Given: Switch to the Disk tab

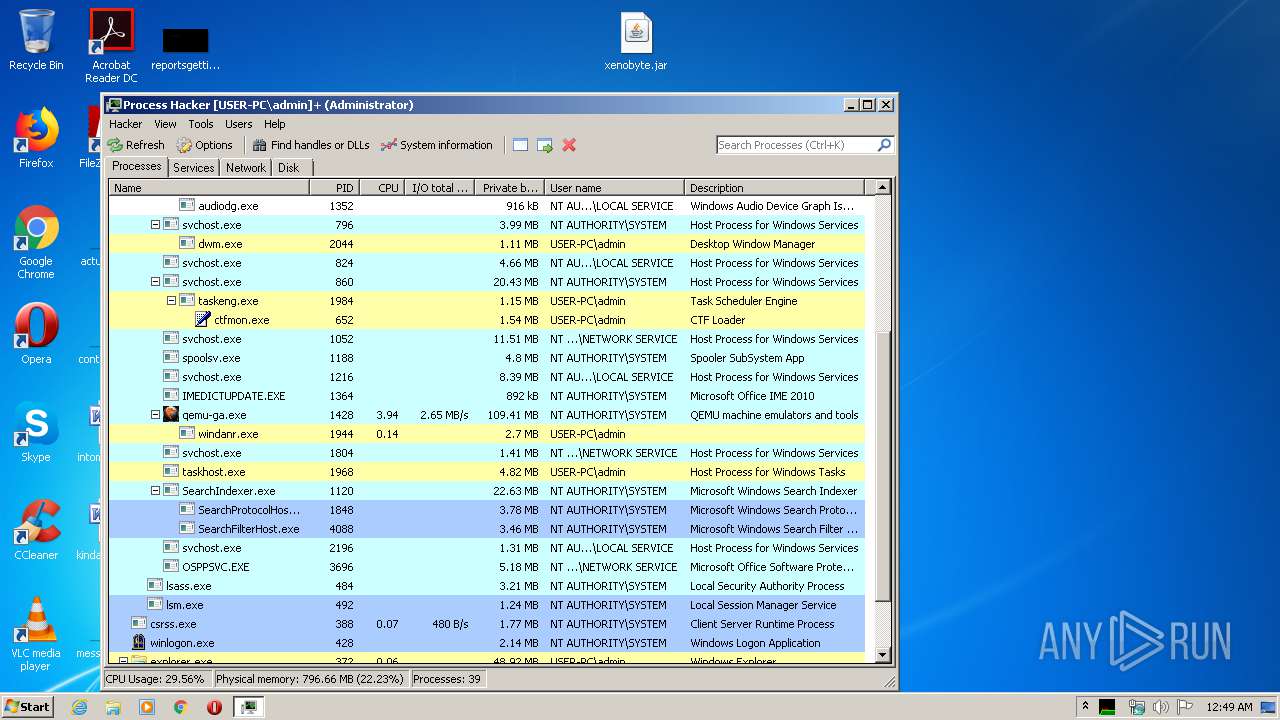Looking at the screenshot, I should pos(288,168).
